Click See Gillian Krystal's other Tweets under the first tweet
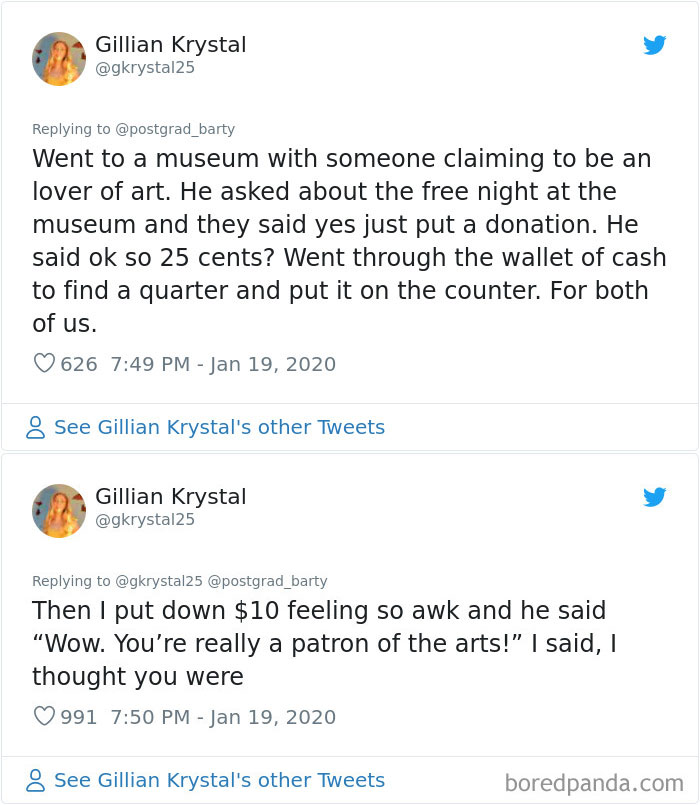 [222, 427]
